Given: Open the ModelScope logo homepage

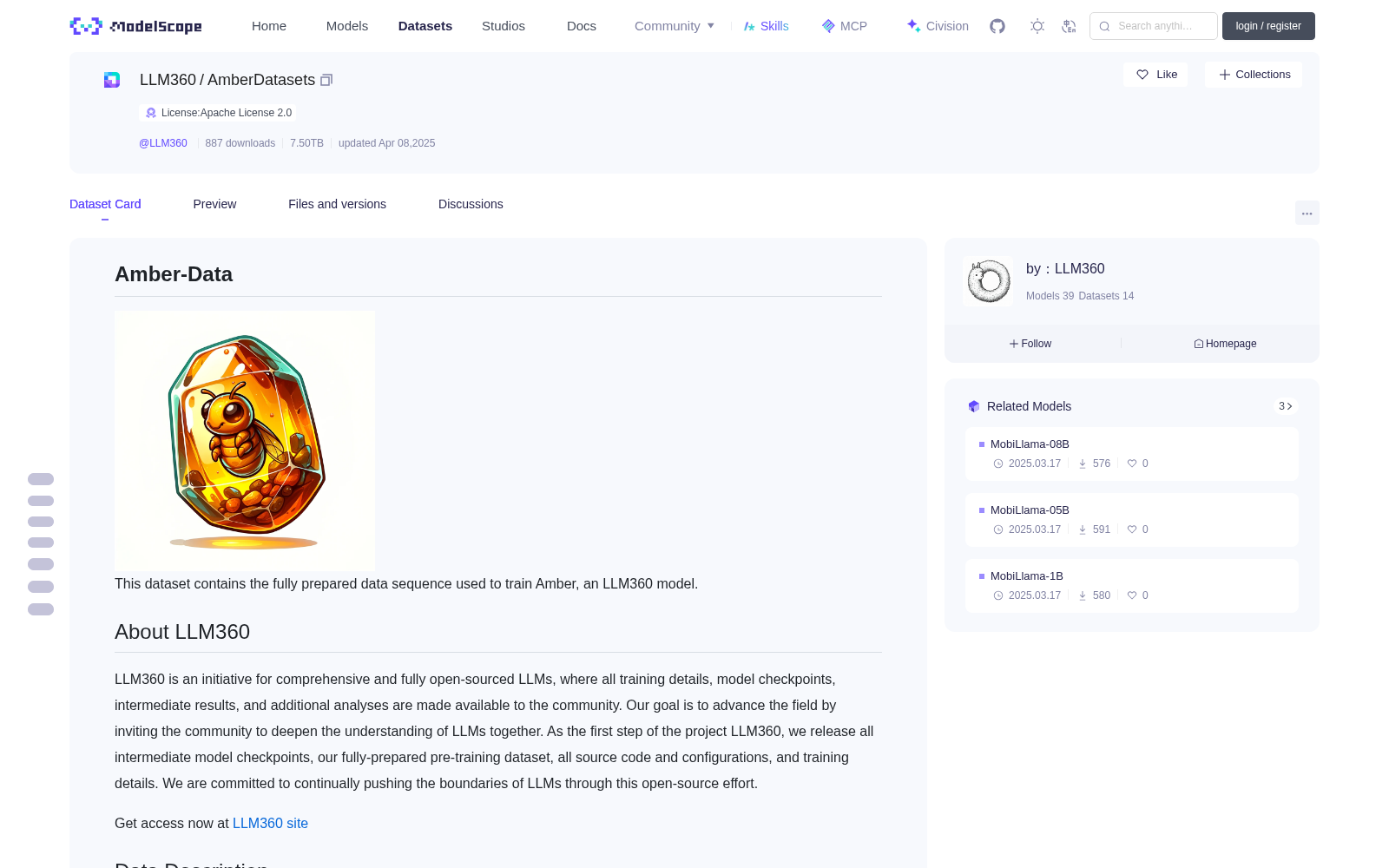Looking at the screenshot, I should (136, 26).
